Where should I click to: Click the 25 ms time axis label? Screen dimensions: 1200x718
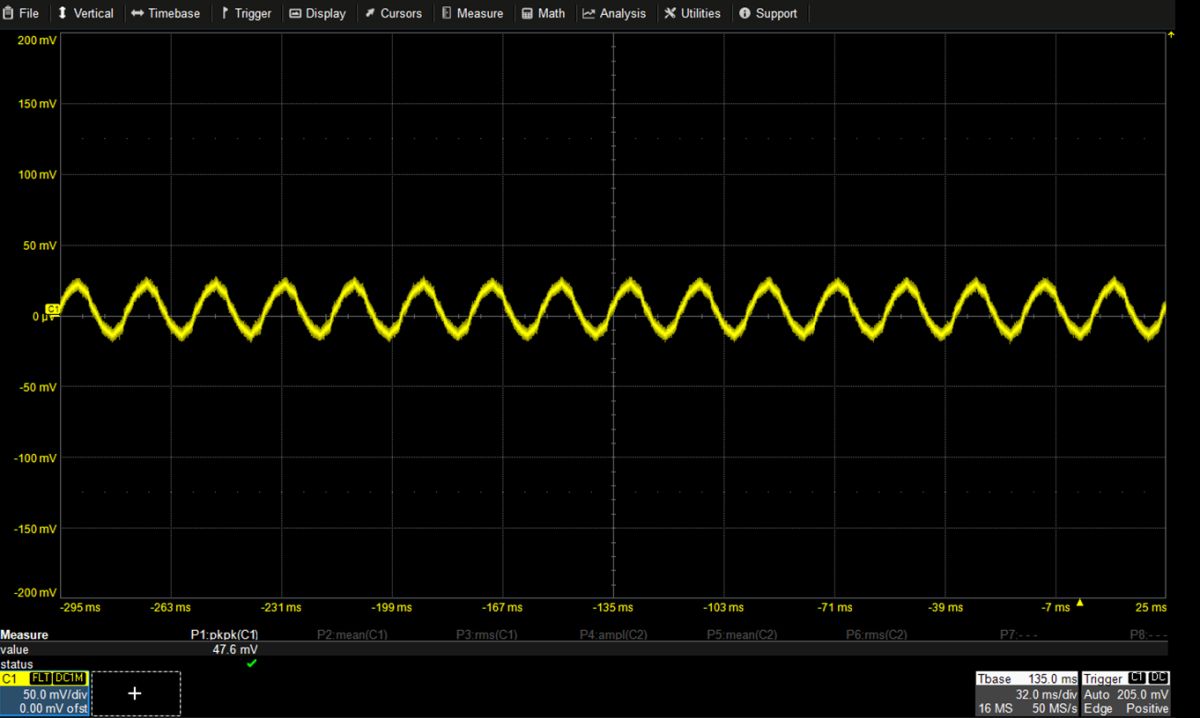click(1150, 607)
